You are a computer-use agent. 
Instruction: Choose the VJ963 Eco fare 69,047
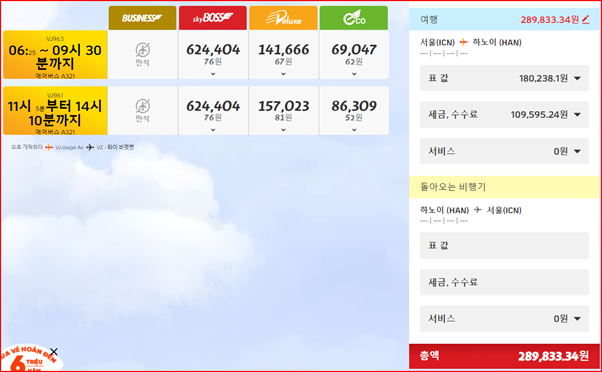[x=354, y=55]
